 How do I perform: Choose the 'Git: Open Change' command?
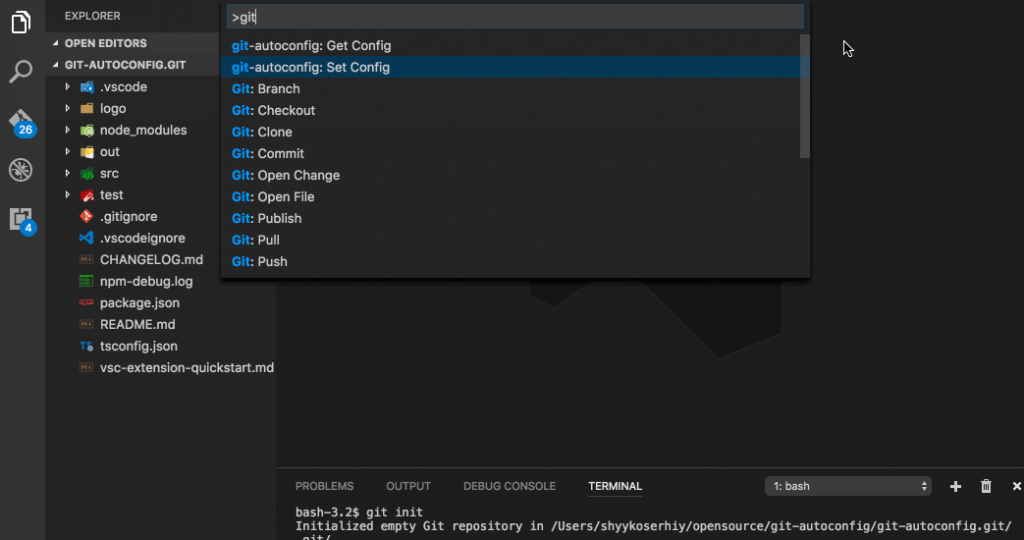click(x=511, y=175)
